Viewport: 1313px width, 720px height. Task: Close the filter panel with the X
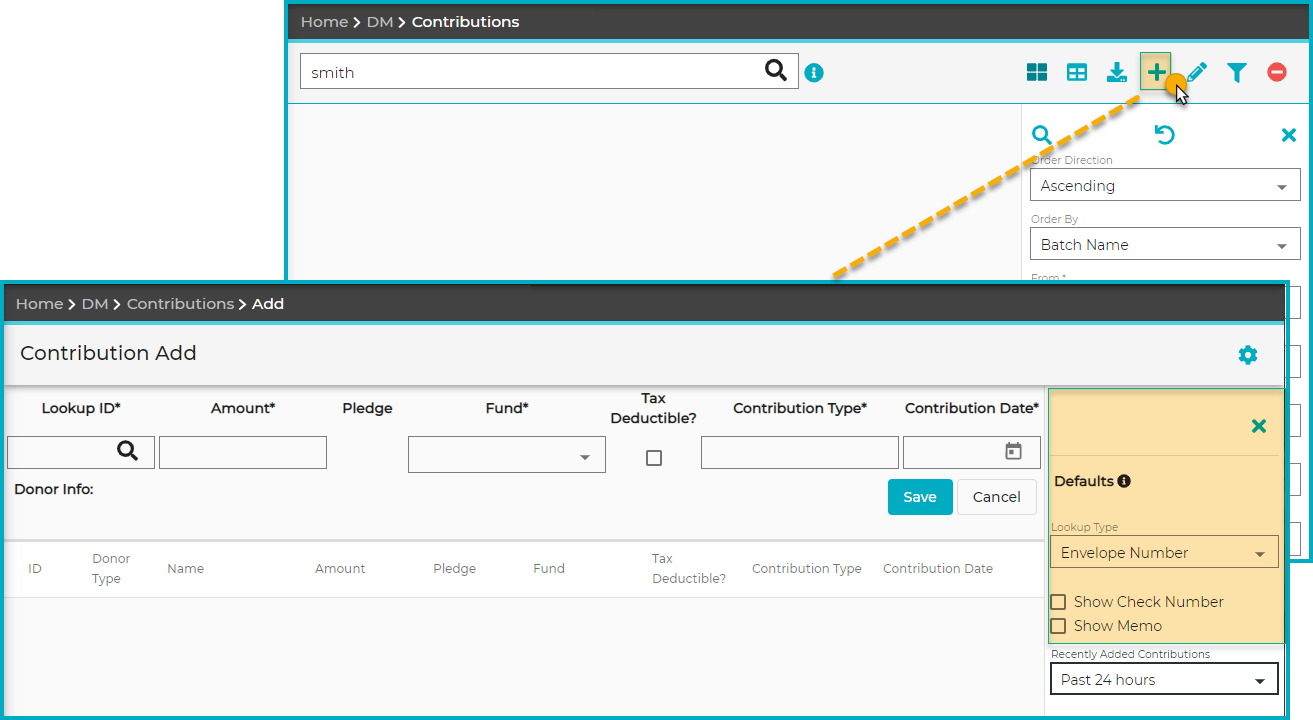[x=1289, y=135]
